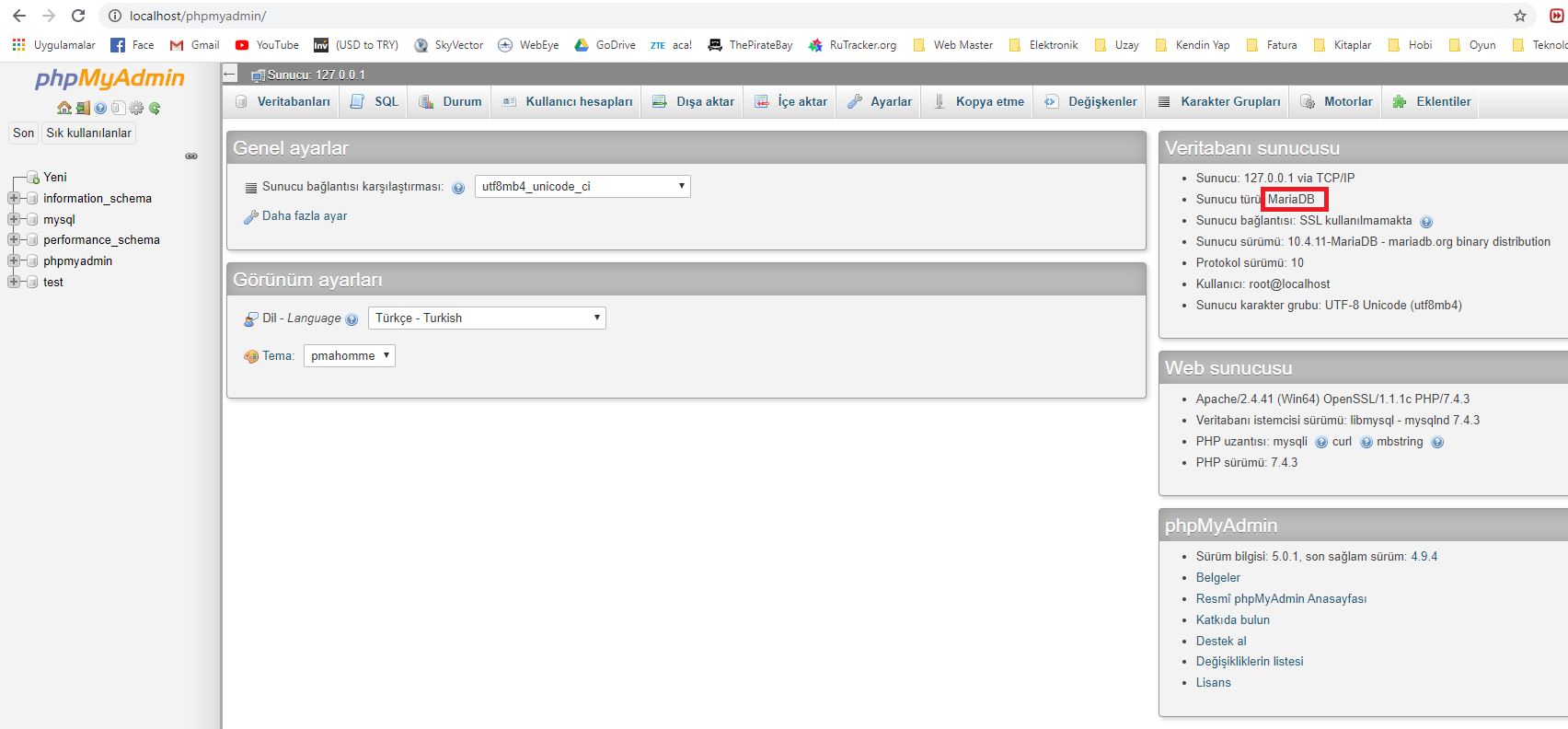Open the Motorlar tab

1336,102
